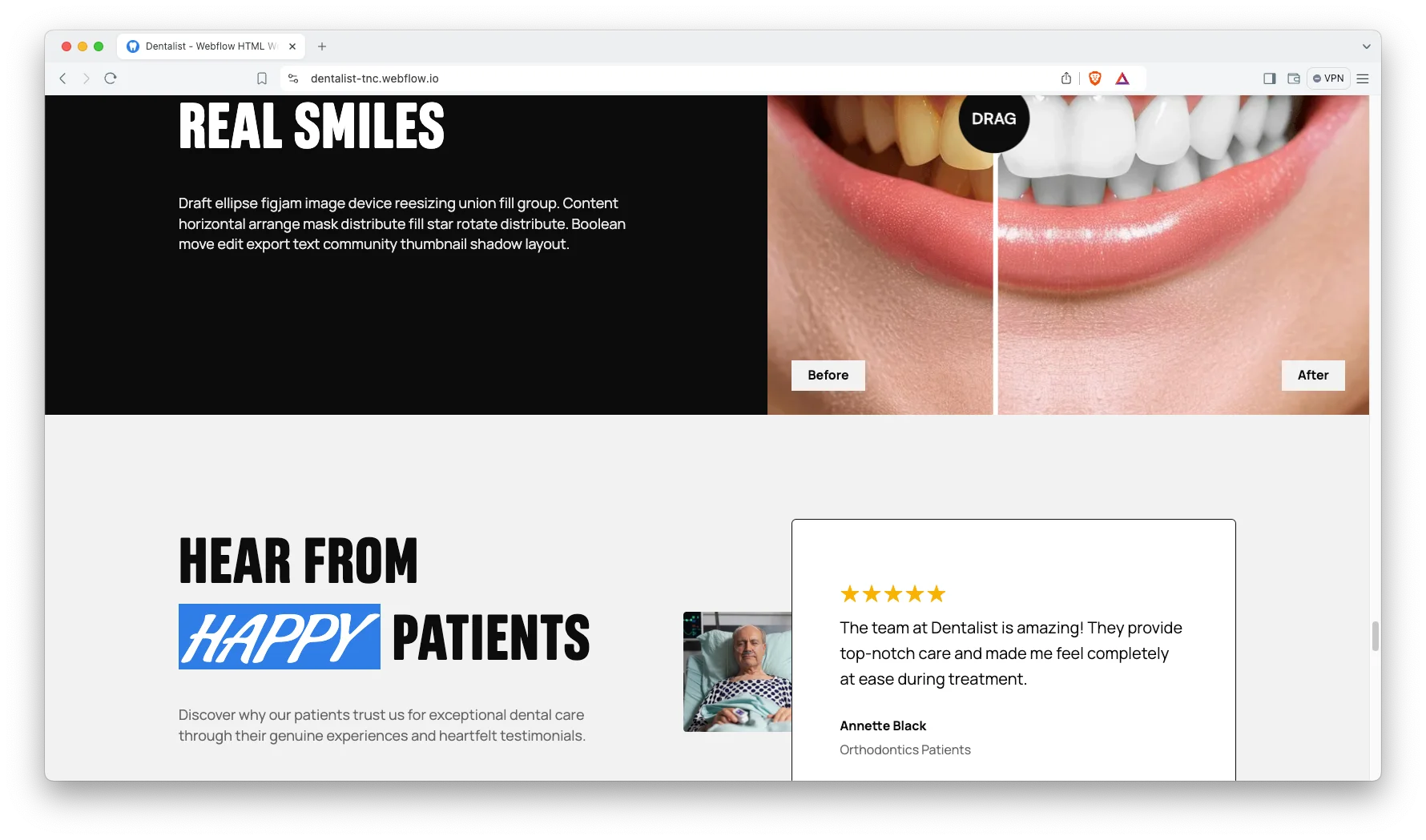
Task: Click the DRAG slider handle
Action: pos(994,119)
